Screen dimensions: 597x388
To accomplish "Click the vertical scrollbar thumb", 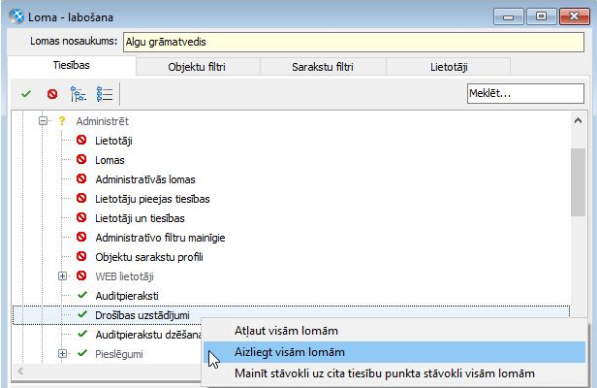I will click(578, 182).
